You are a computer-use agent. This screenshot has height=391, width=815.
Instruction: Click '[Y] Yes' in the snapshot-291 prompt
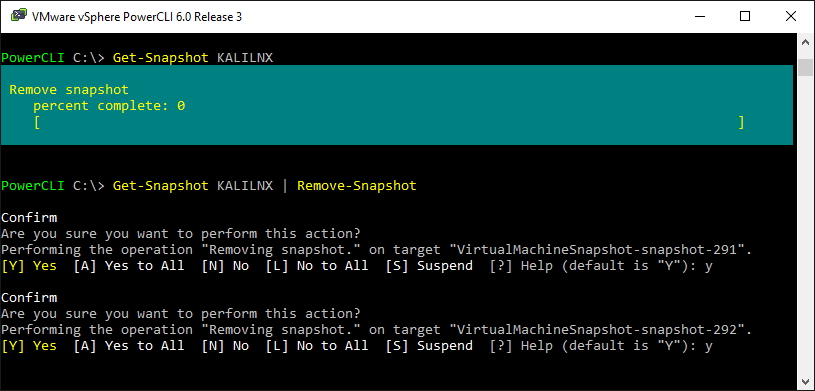29,266
